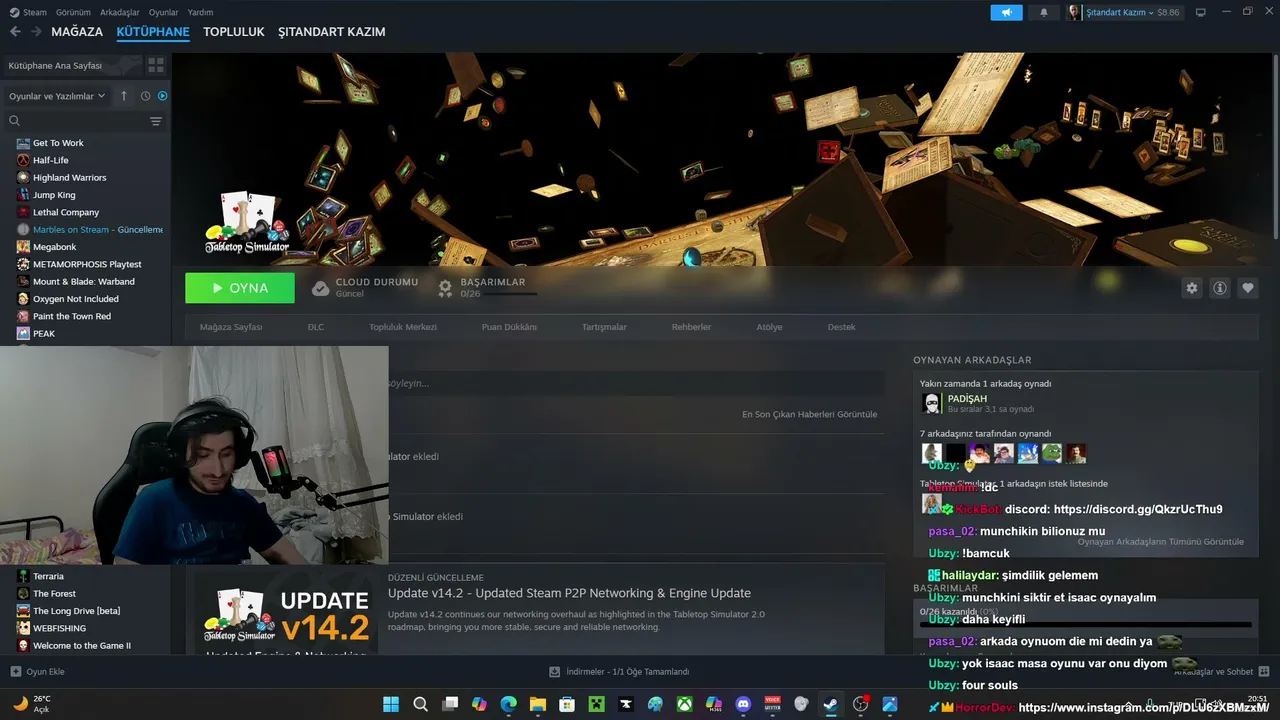The width and height of the screenshot is (1280, 720).
Task: Click the recent activity clock icon
Action: click(145, 96)
